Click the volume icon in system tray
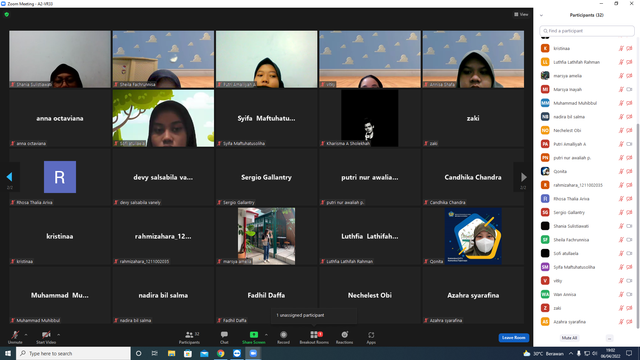 pyautogui.click(x=595, y=353)
